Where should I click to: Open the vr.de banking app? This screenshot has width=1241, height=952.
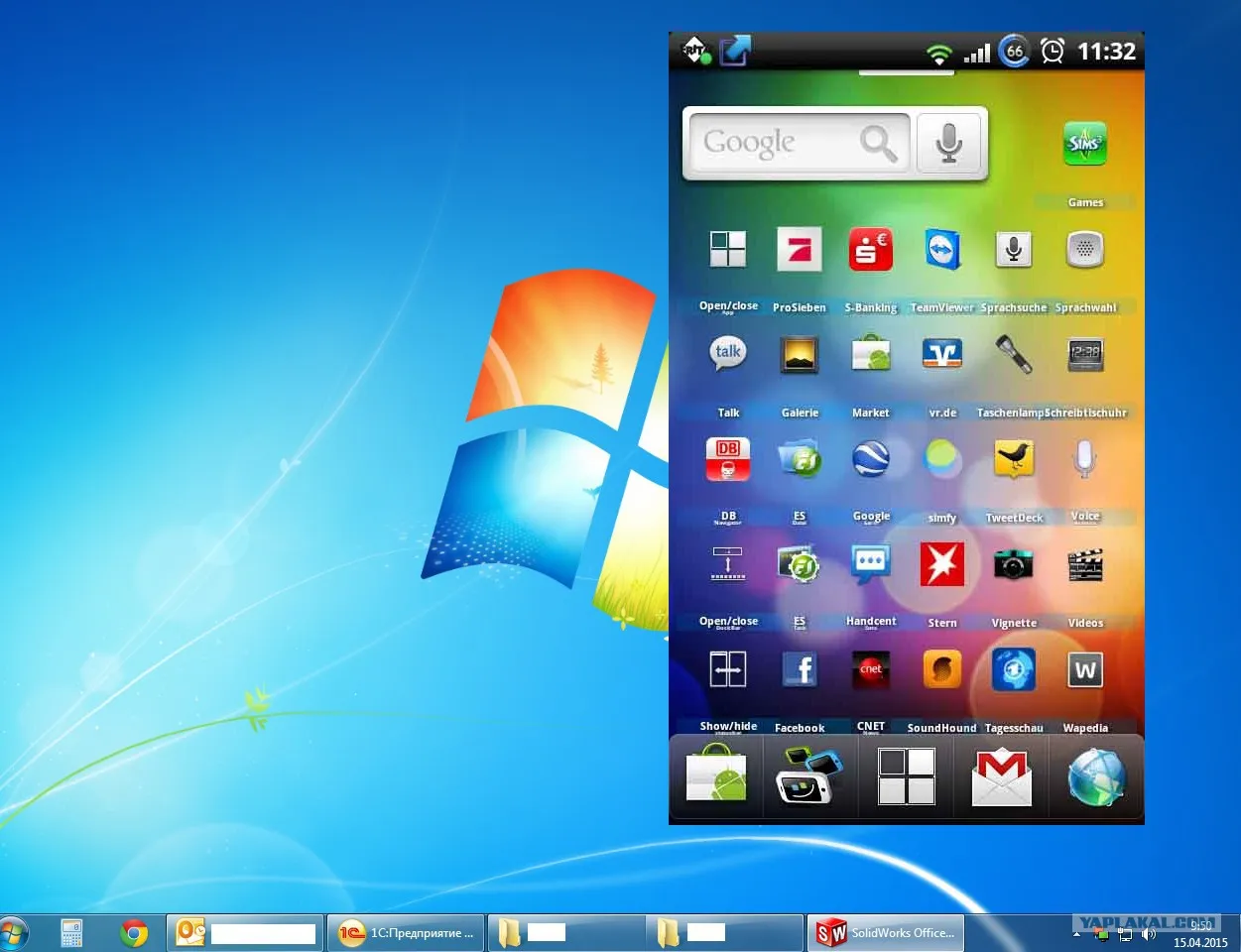coord(941,354)
